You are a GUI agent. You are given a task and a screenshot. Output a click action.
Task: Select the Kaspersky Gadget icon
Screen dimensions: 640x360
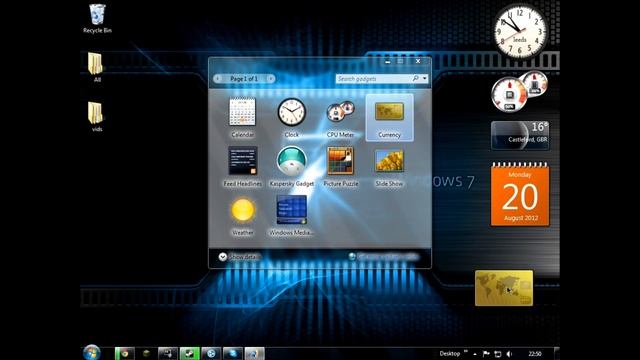291,160
